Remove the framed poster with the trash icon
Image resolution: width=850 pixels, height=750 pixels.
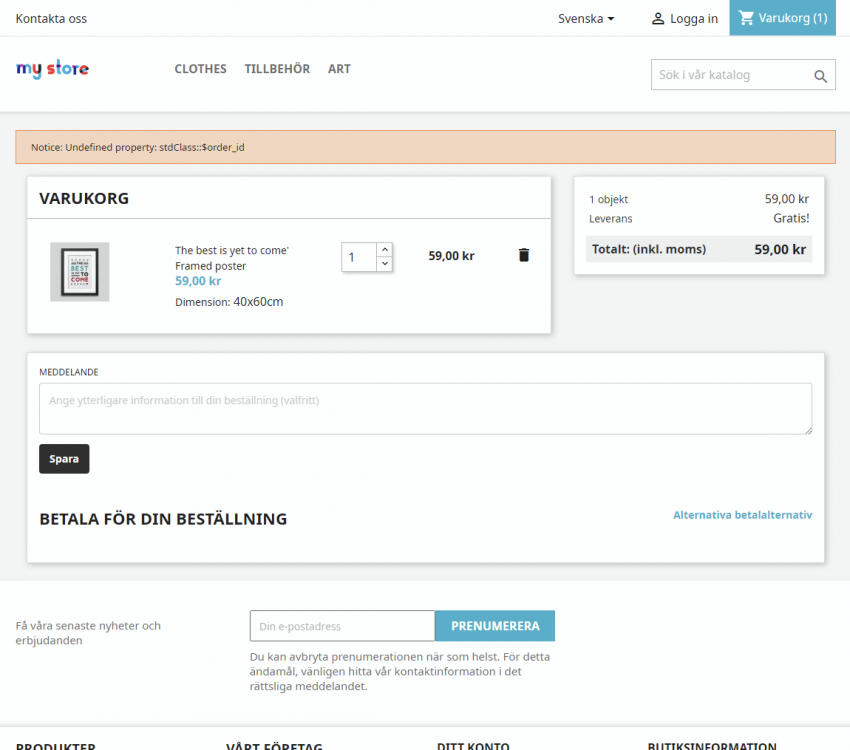524,255
